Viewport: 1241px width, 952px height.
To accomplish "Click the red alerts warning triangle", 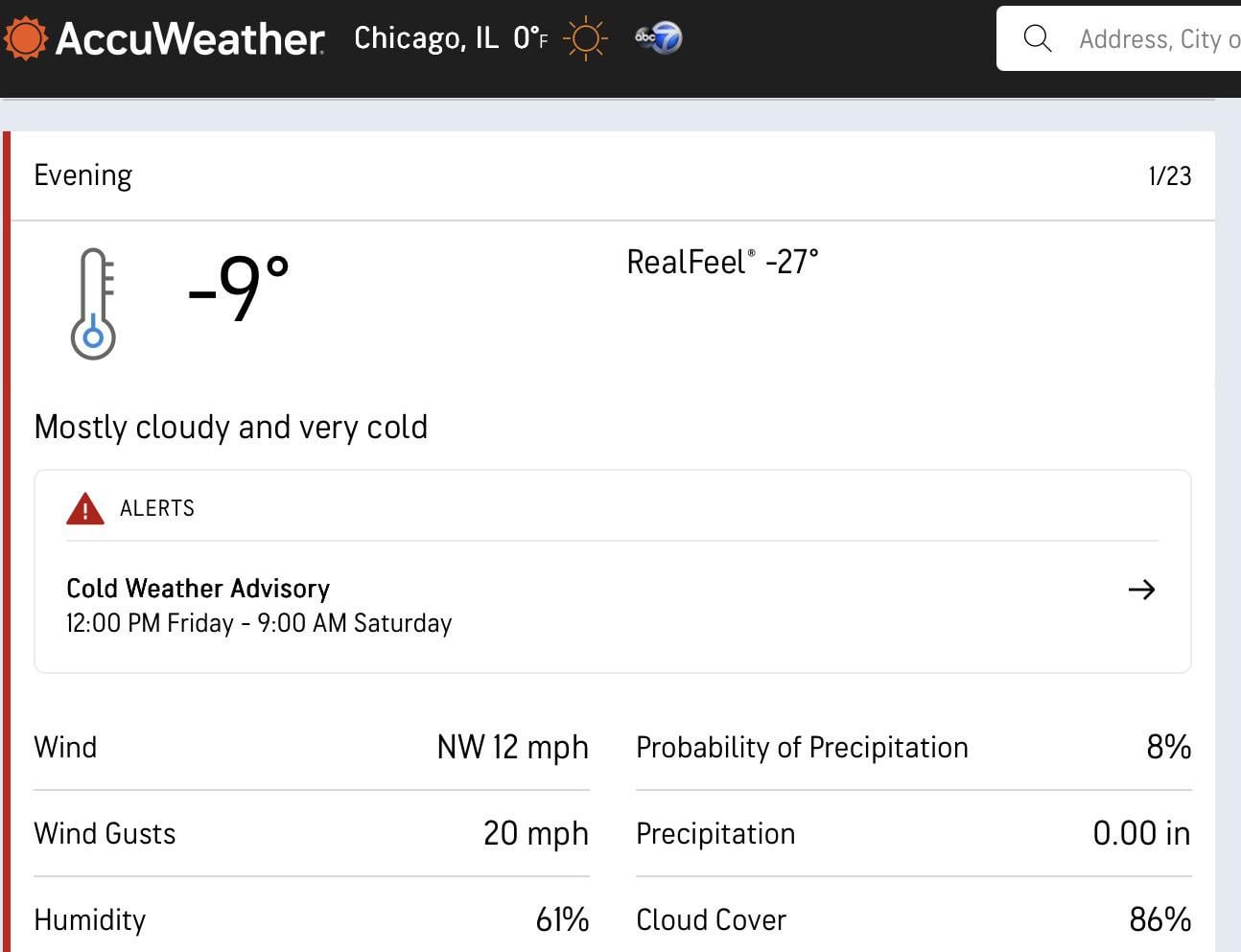I will point(84,508).
